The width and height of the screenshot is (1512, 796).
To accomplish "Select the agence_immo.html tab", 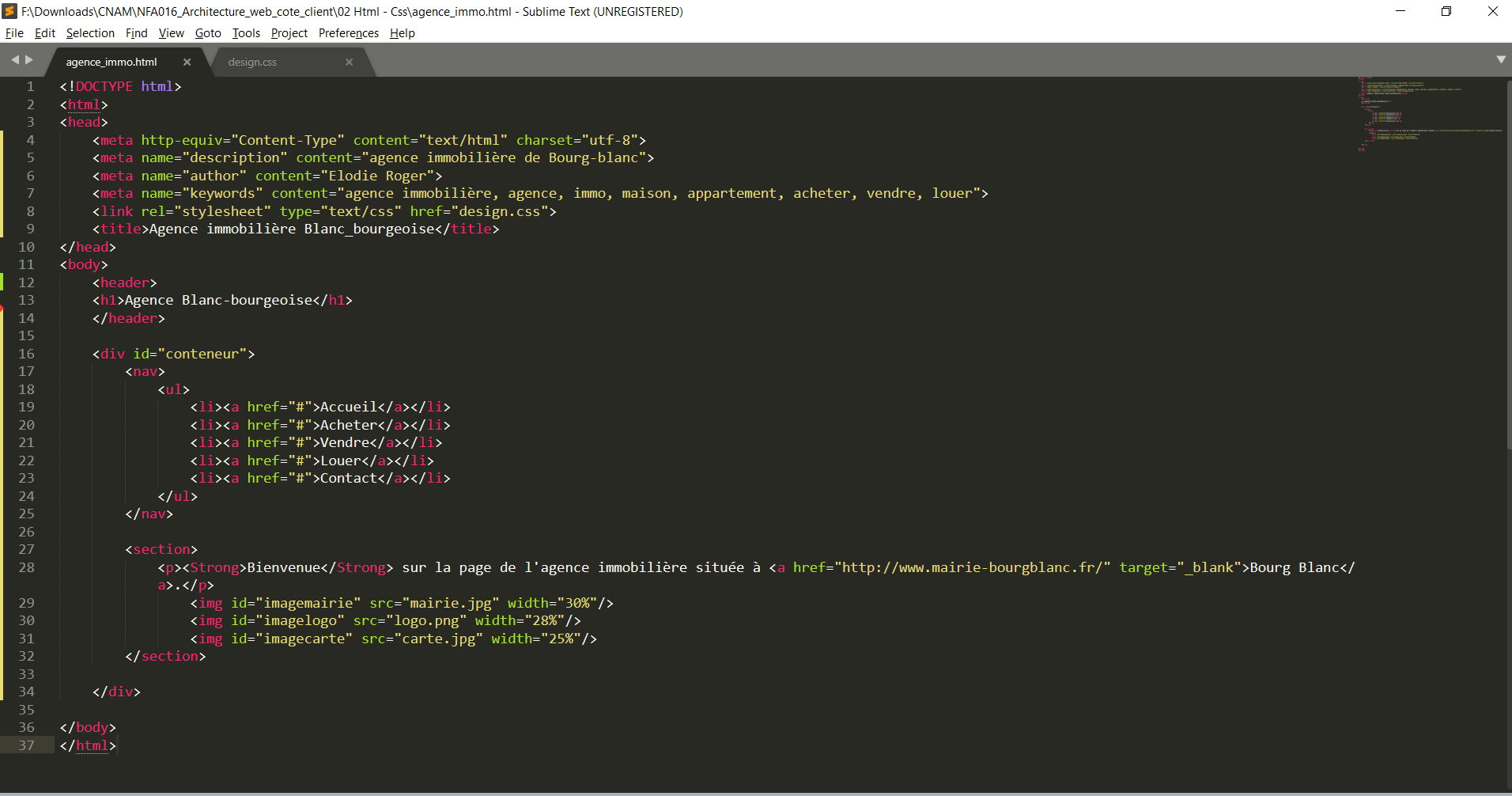I will click(112, 63).
